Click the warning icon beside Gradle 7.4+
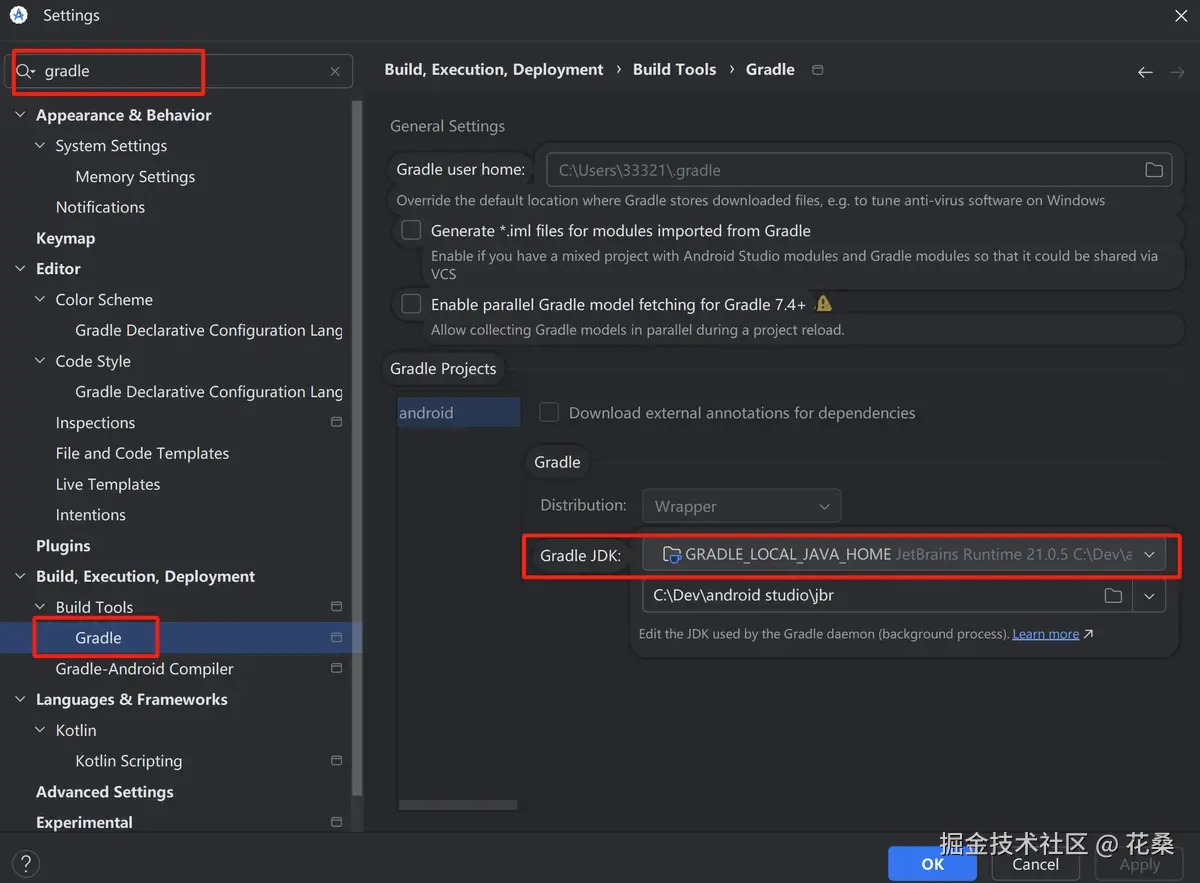The width and height of the screenshot is (1200, 883). [x=823, y=303]
